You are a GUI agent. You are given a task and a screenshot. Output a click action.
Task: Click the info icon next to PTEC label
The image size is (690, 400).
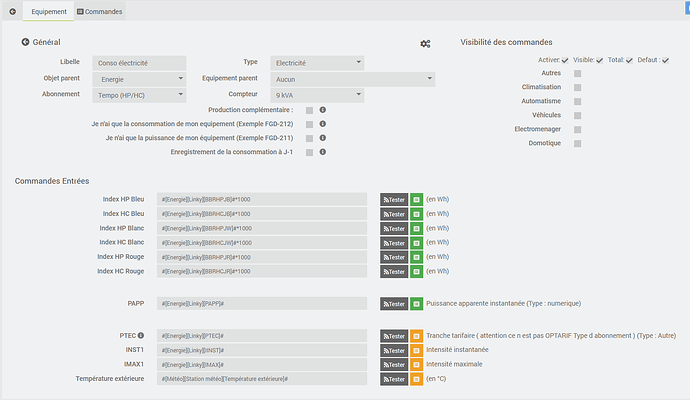click(x=141, y=335)
